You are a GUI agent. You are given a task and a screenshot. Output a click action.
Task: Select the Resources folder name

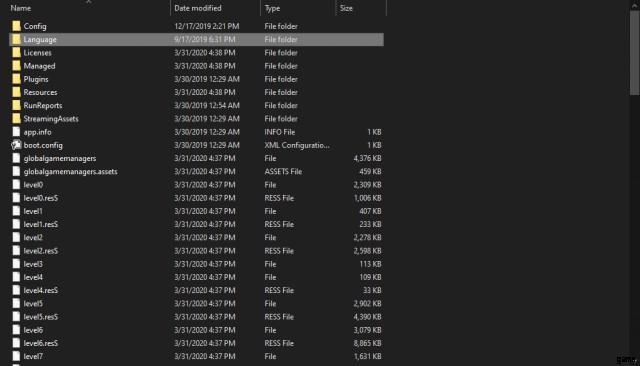(x=40, y=92)
